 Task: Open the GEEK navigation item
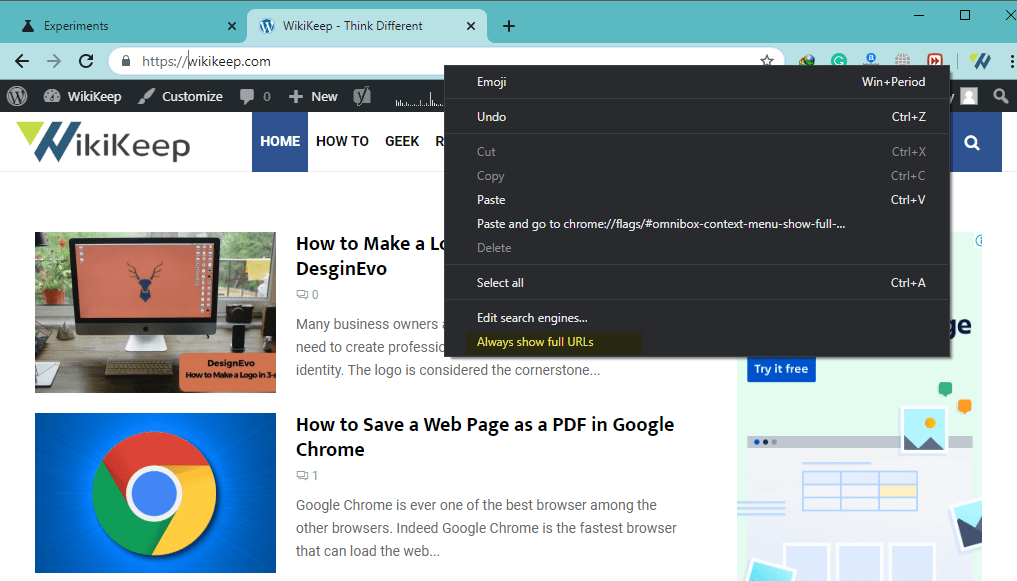tap(402, 141)
